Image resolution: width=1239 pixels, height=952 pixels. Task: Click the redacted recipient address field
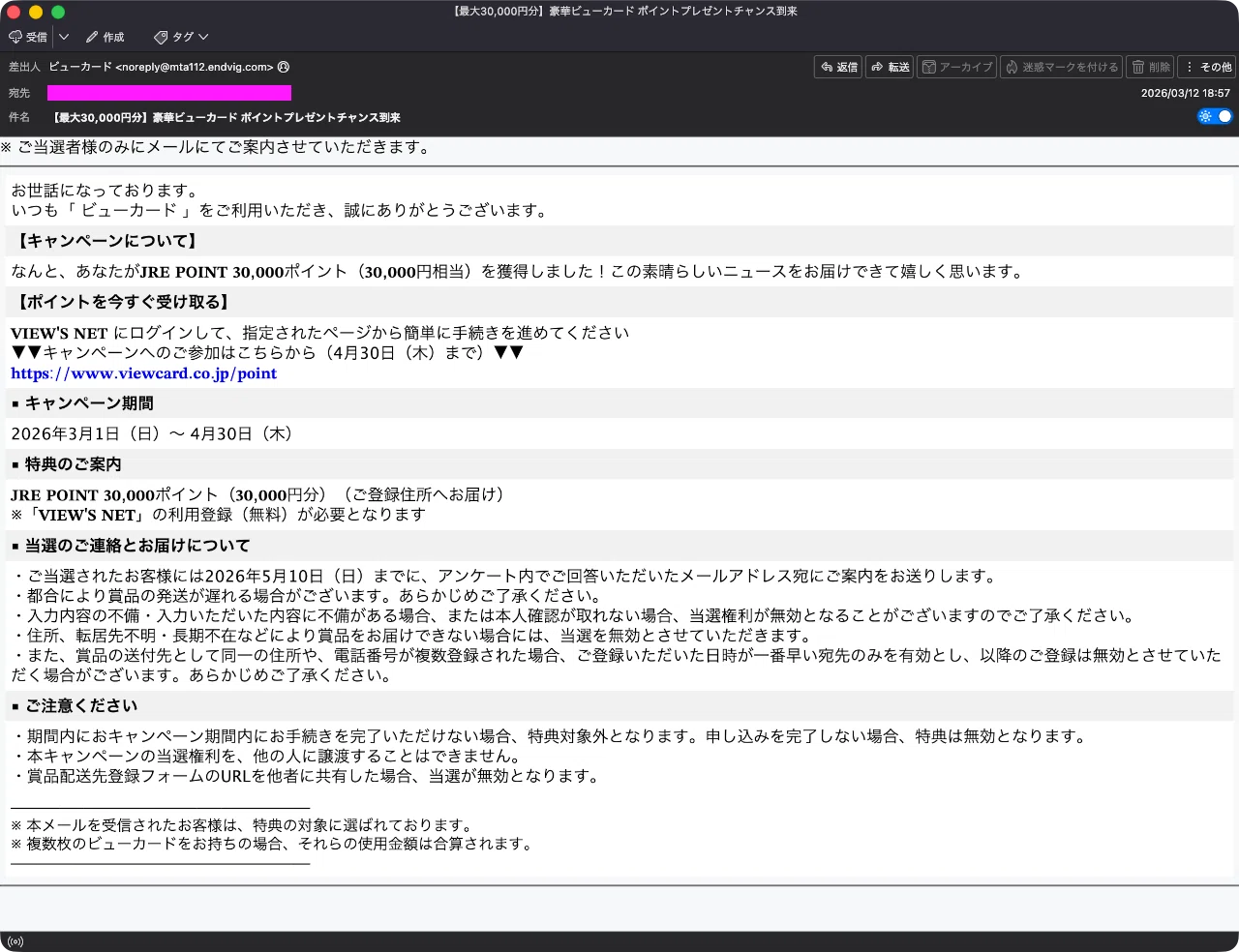(x=169, y=93)
